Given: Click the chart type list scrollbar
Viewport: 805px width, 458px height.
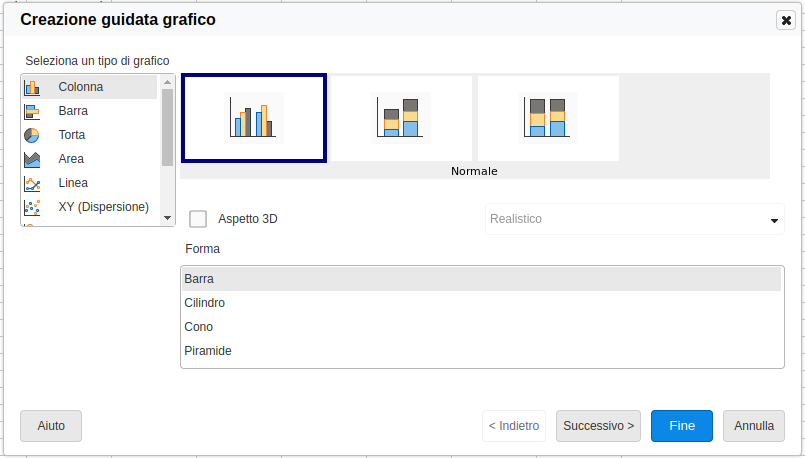Looking at the screenshot, I should [x=168, y=127].
